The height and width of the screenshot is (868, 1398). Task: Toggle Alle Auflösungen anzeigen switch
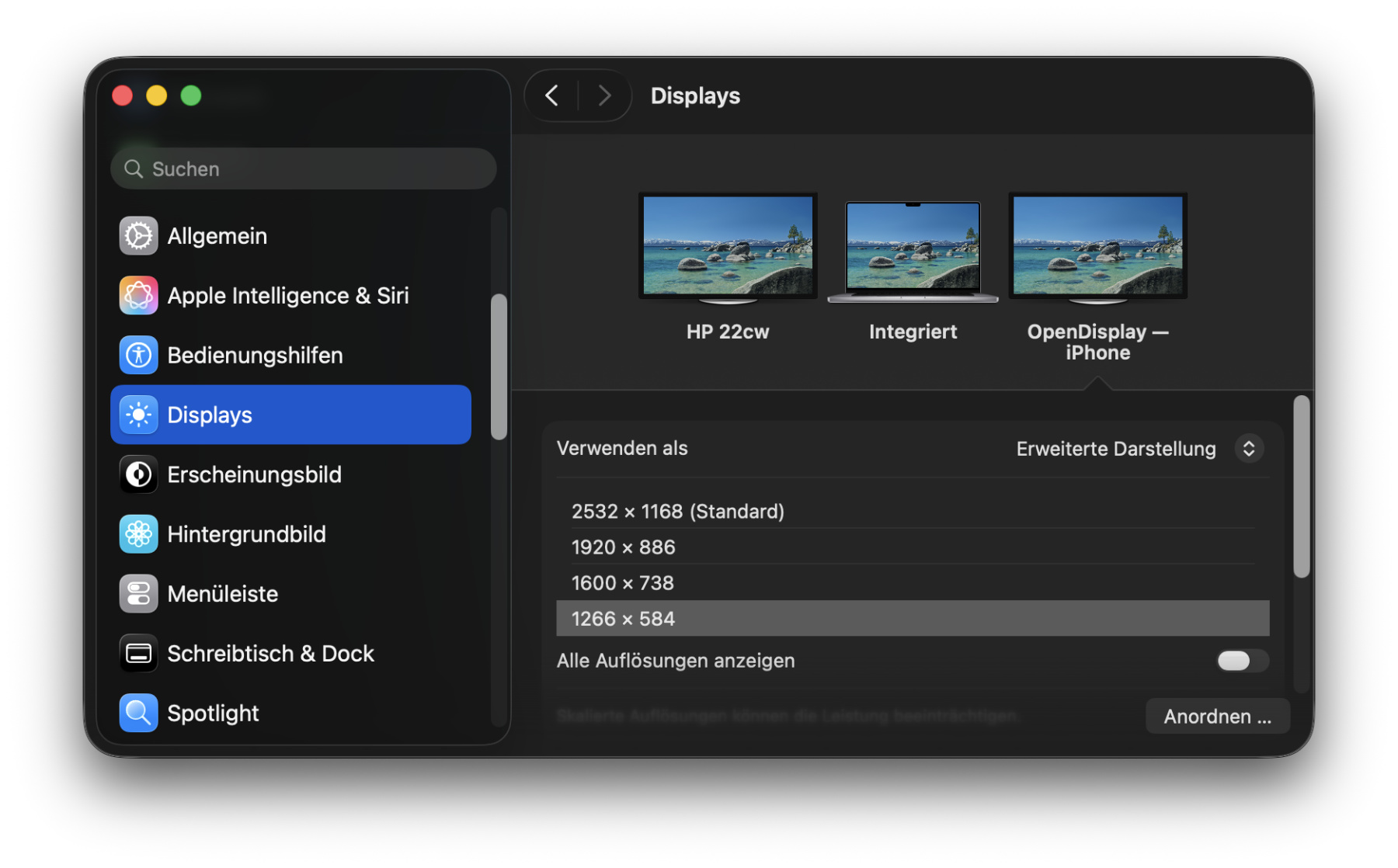pos(1242,661)
